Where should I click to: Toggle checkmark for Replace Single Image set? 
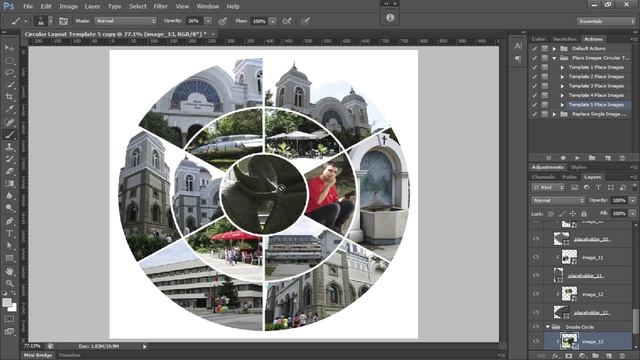(534, 114)
